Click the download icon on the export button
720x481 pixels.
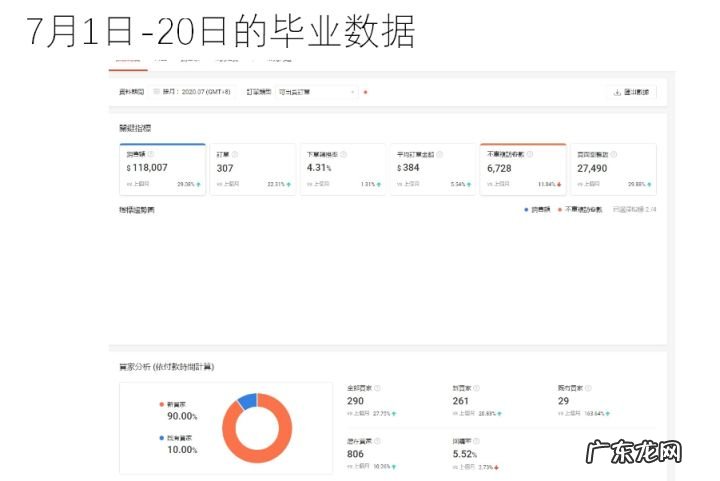tap(617, 92)
